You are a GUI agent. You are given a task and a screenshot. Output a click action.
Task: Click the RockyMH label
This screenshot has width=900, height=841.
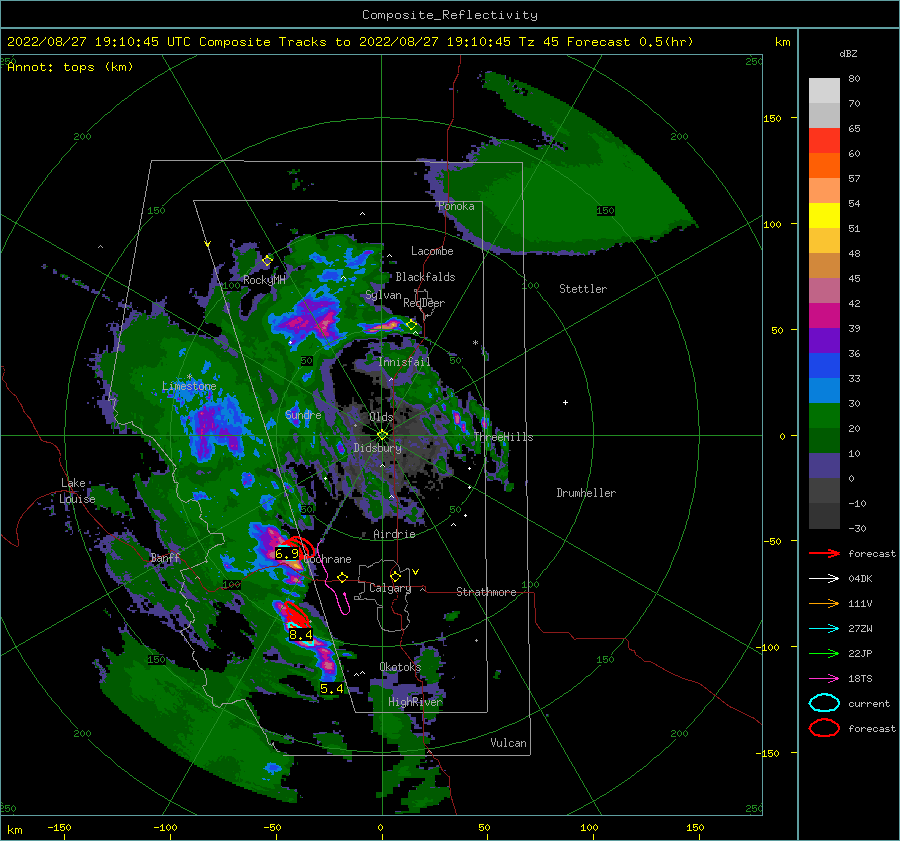coord(264,280)
